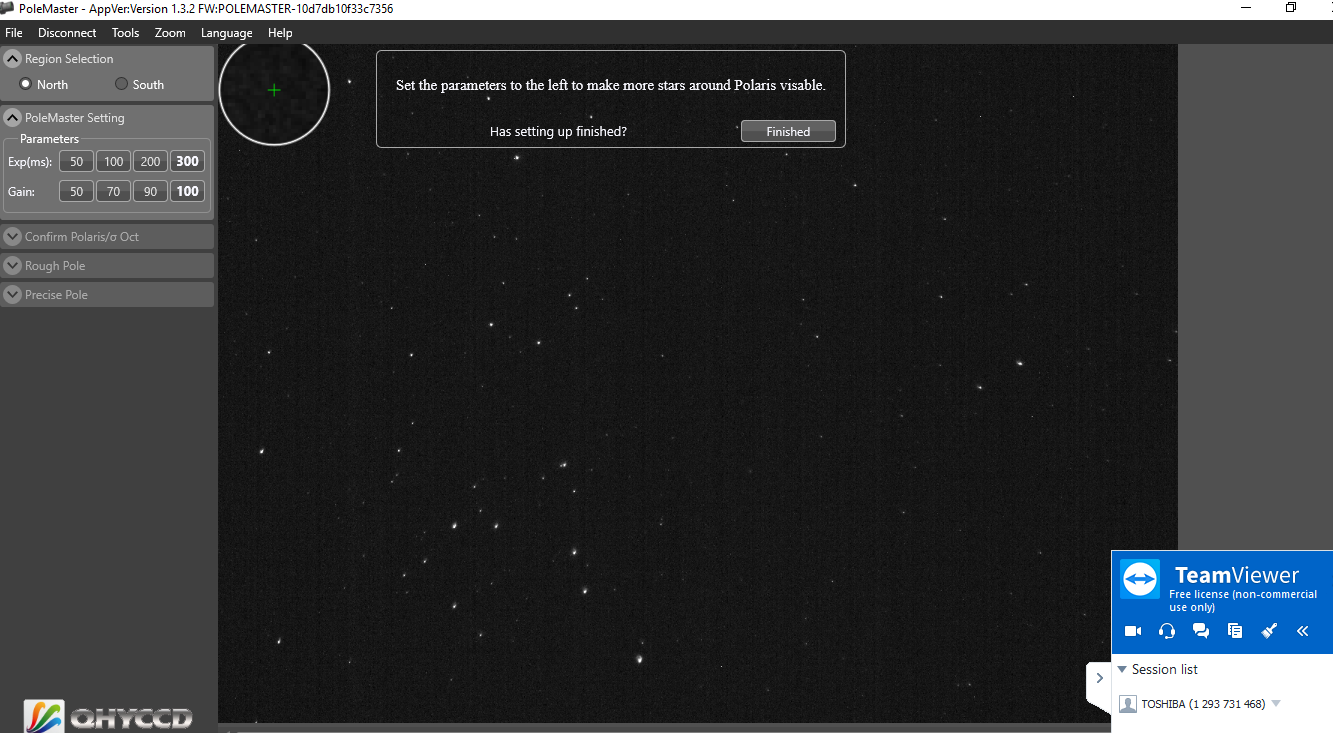Click the TeamViewer headset audio icon
This screenshot has width=1333, height=733.
(1167, 631)
